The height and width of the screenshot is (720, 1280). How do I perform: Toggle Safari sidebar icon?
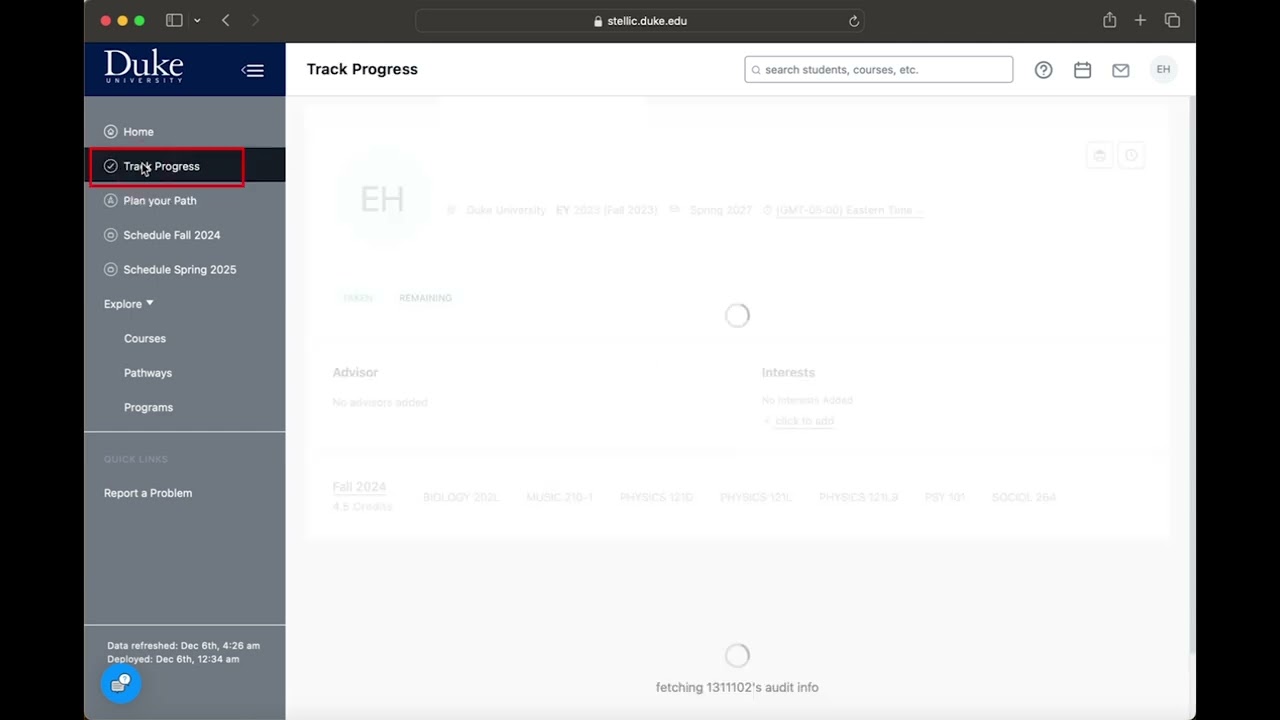174,20
